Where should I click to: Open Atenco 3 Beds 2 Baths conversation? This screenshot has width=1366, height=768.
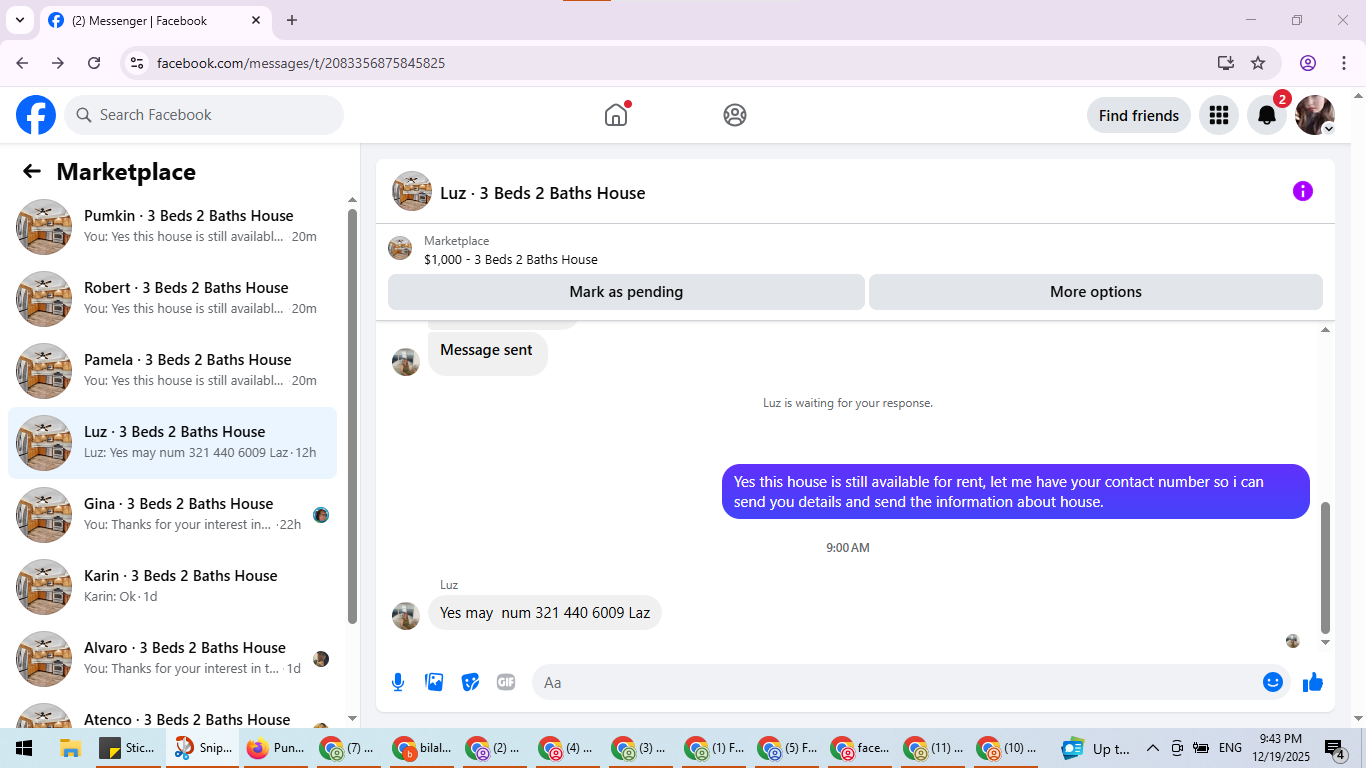coord(172,713)
